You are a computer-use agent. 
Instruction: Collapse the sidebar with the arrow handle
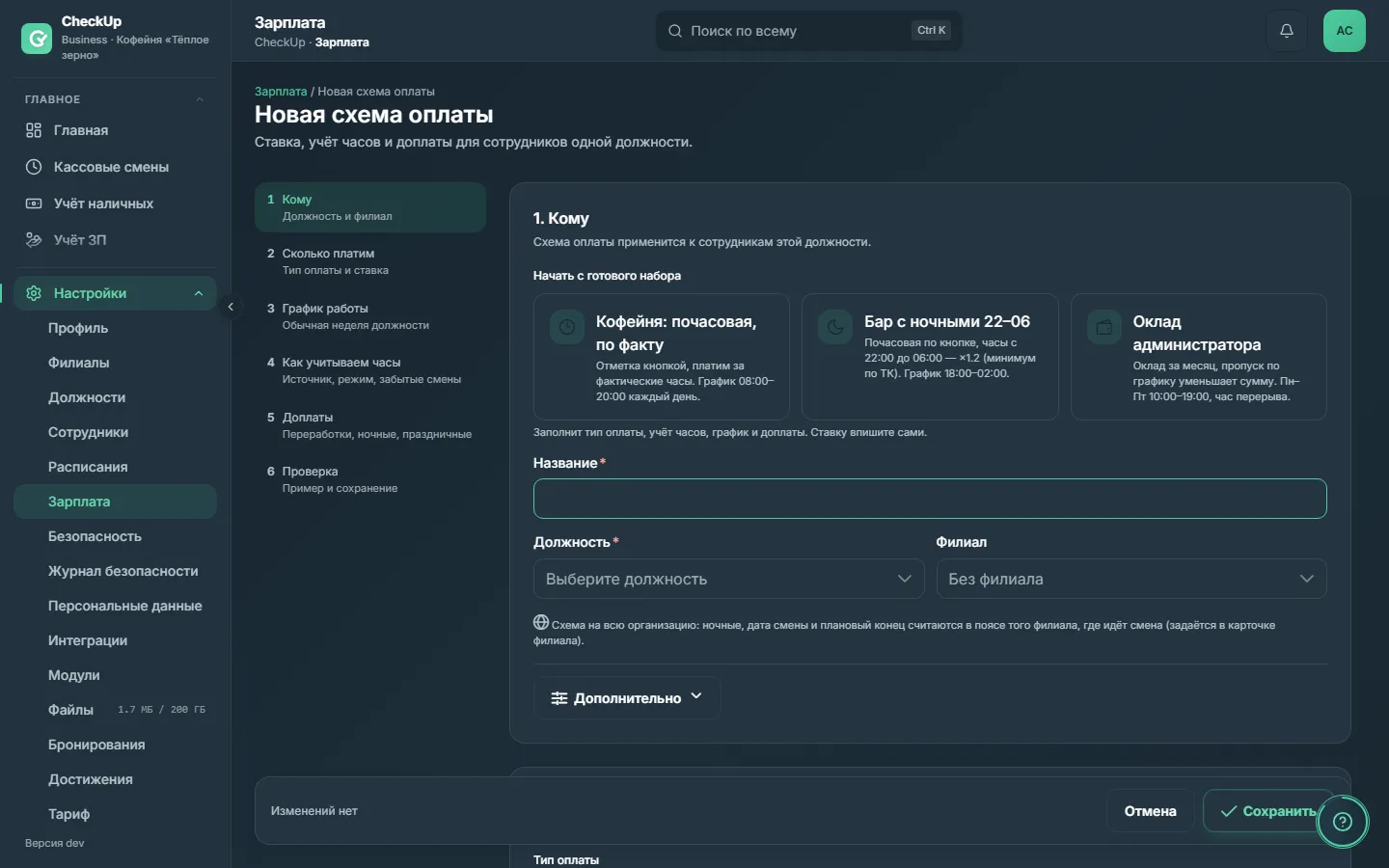(231, 307)
